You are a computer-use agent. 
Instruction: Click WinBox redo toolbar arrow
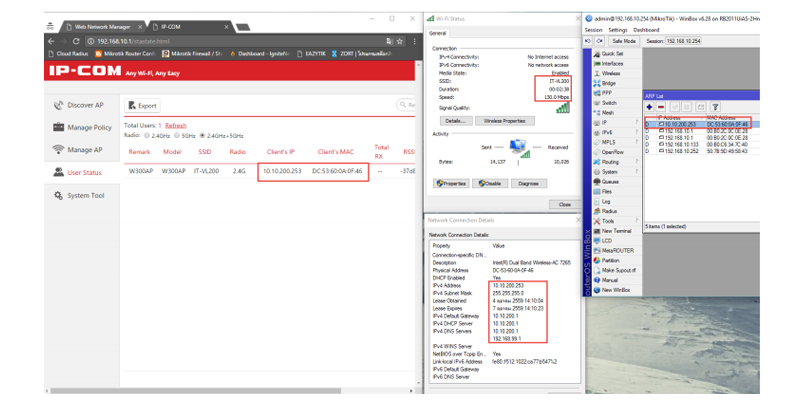(x=599, y=41)
